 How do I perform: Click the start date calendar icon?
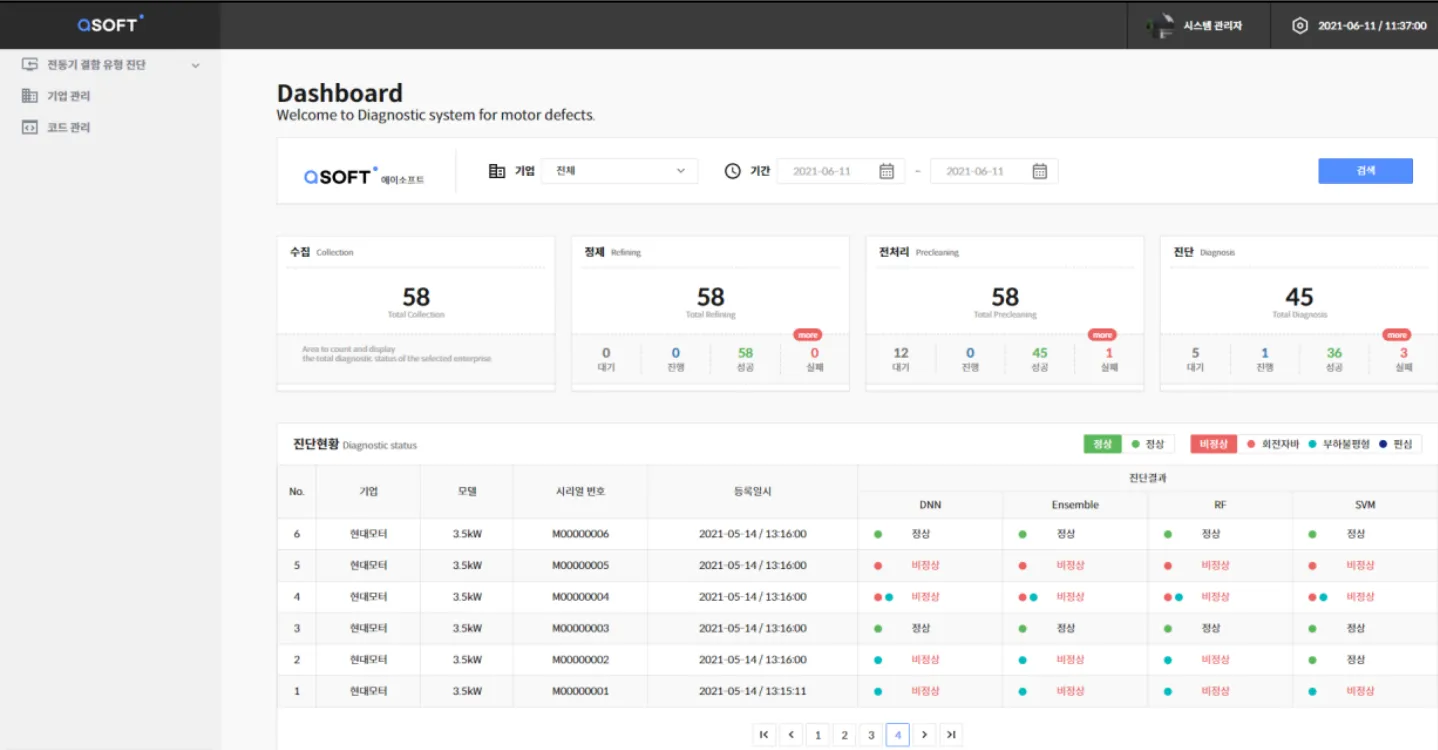(886, 171)
